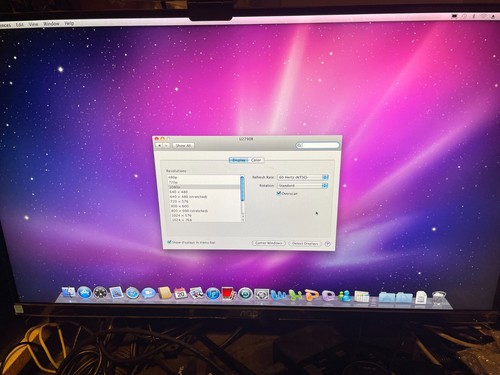This screenshot has height=375, width=500.
Task: Open Time Machine in the Dock
Action: tap(245, 294)
